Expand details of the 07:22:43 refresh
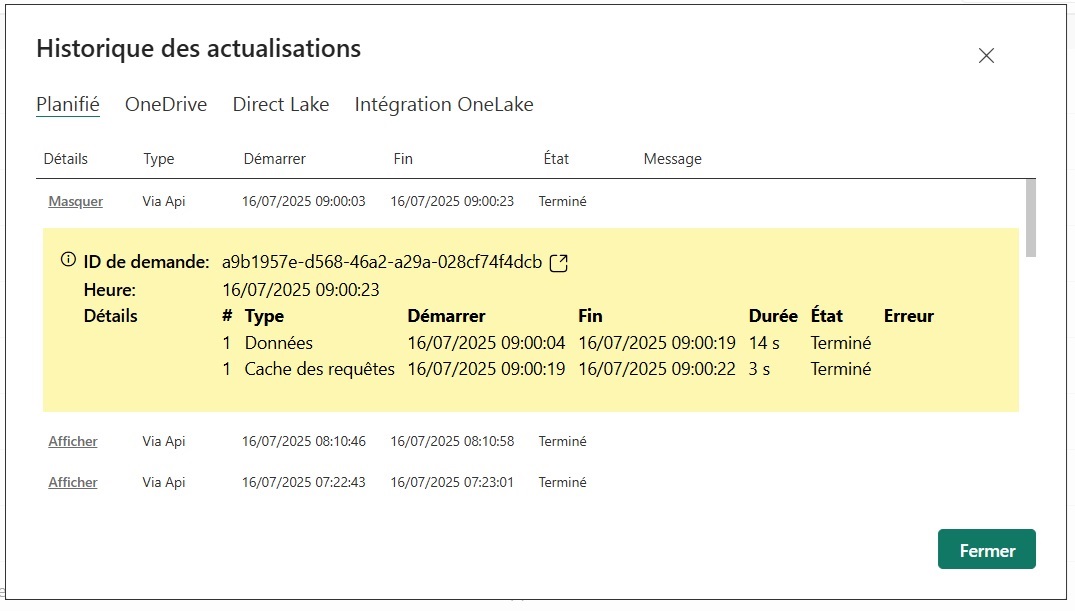The height and width of the screenshot is (611, 1075). click(73, 482)
